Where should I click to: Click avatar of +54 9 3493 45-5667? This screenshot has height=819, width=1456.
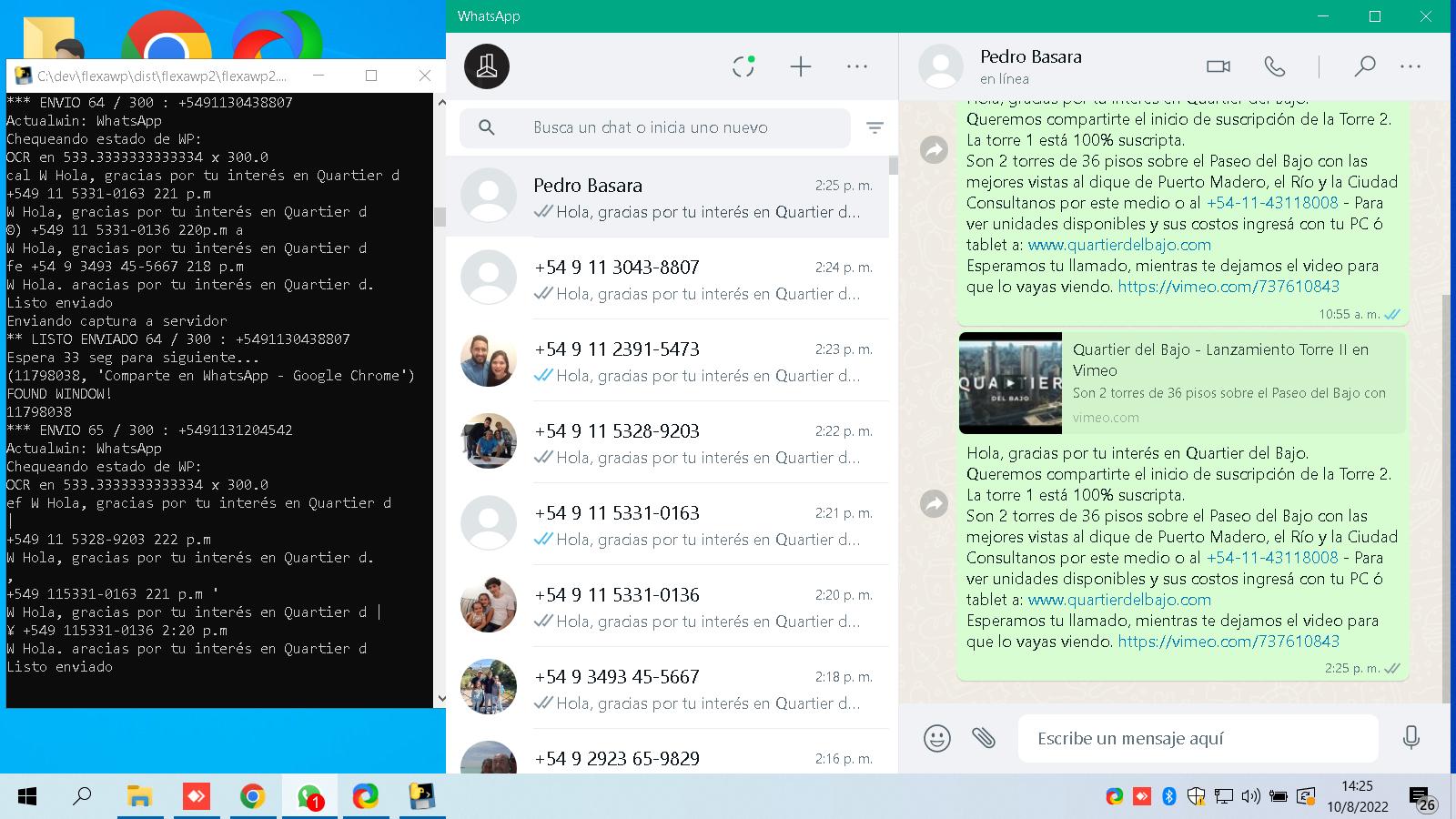click(x=489, y=687)
